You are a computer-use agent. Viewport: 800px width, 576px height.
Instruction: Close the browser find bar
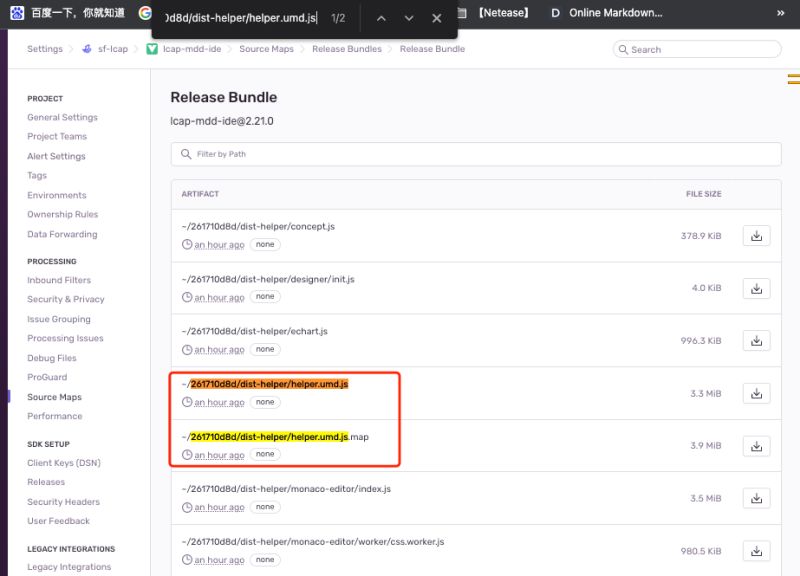click(435, 18)
